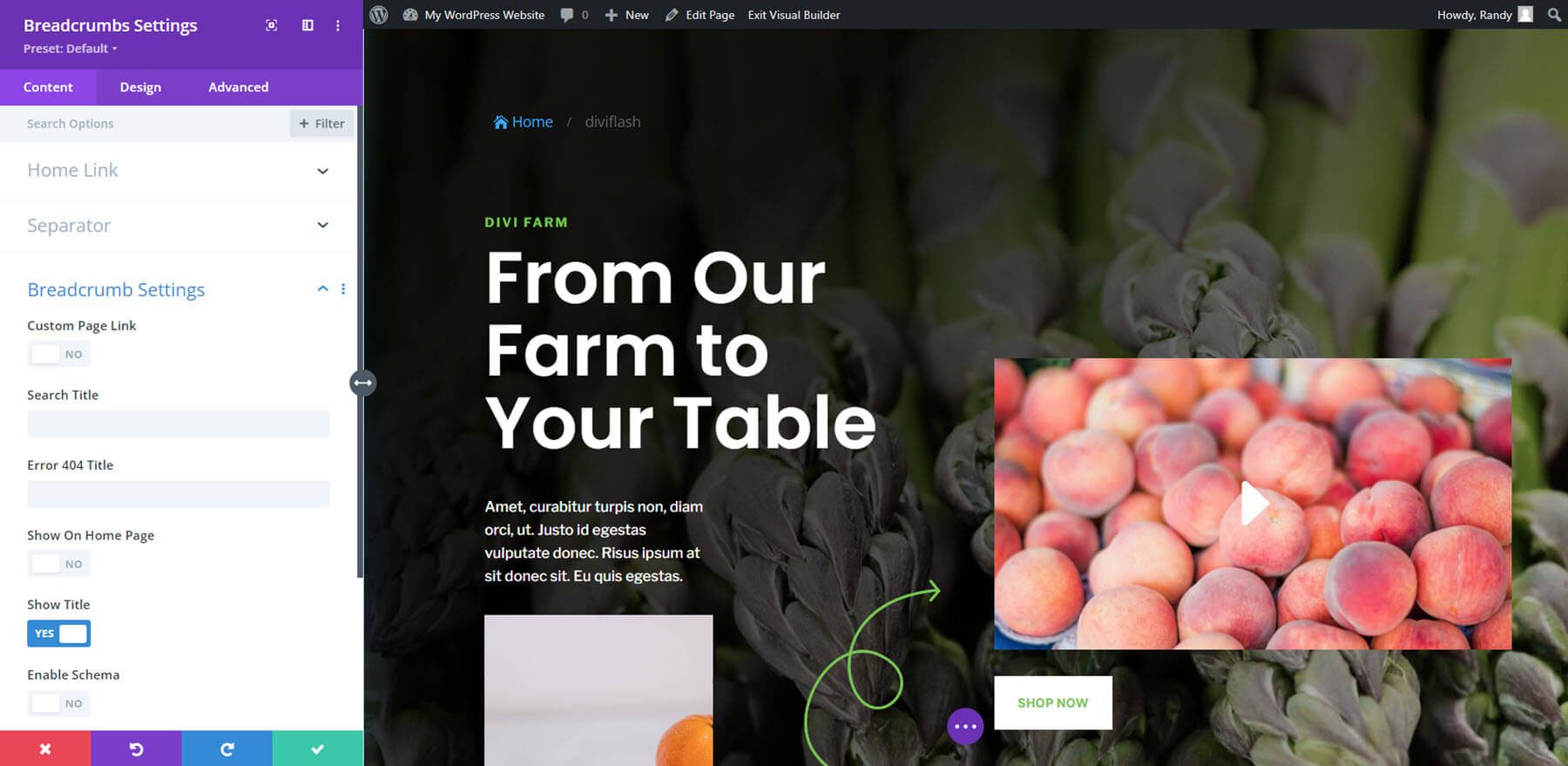The image size is (1568, 766).
Task: Click the snap modal to sidebar icon
Action: [308, 25]
